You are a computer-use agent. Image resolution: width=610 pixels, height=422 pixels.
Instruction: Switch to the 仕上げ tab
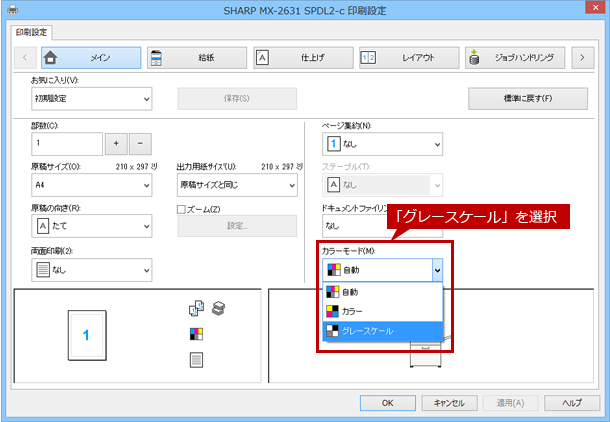[303, 58]
